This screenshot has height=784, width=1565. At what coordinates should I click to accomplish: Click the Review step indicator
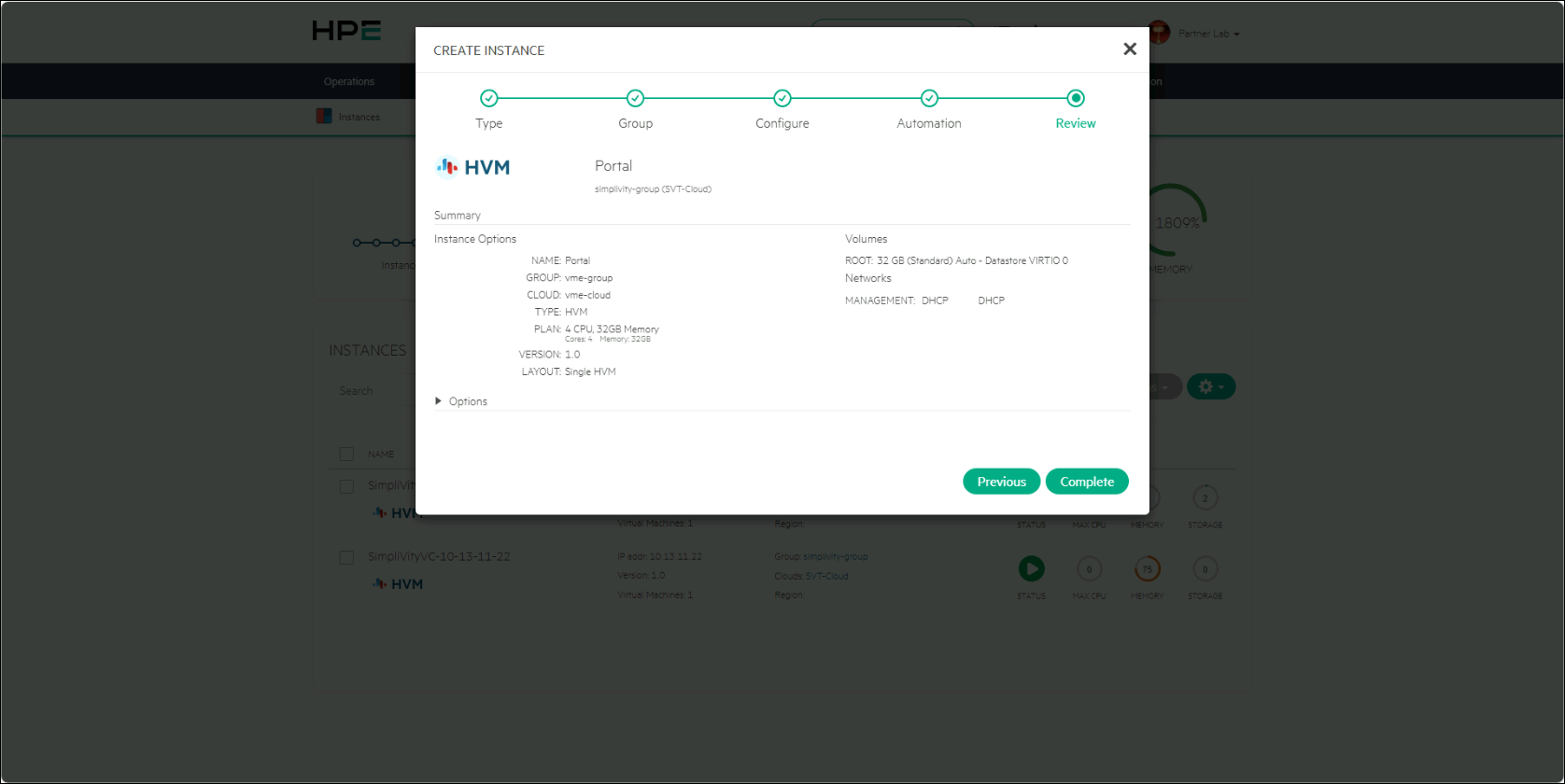1076,98
